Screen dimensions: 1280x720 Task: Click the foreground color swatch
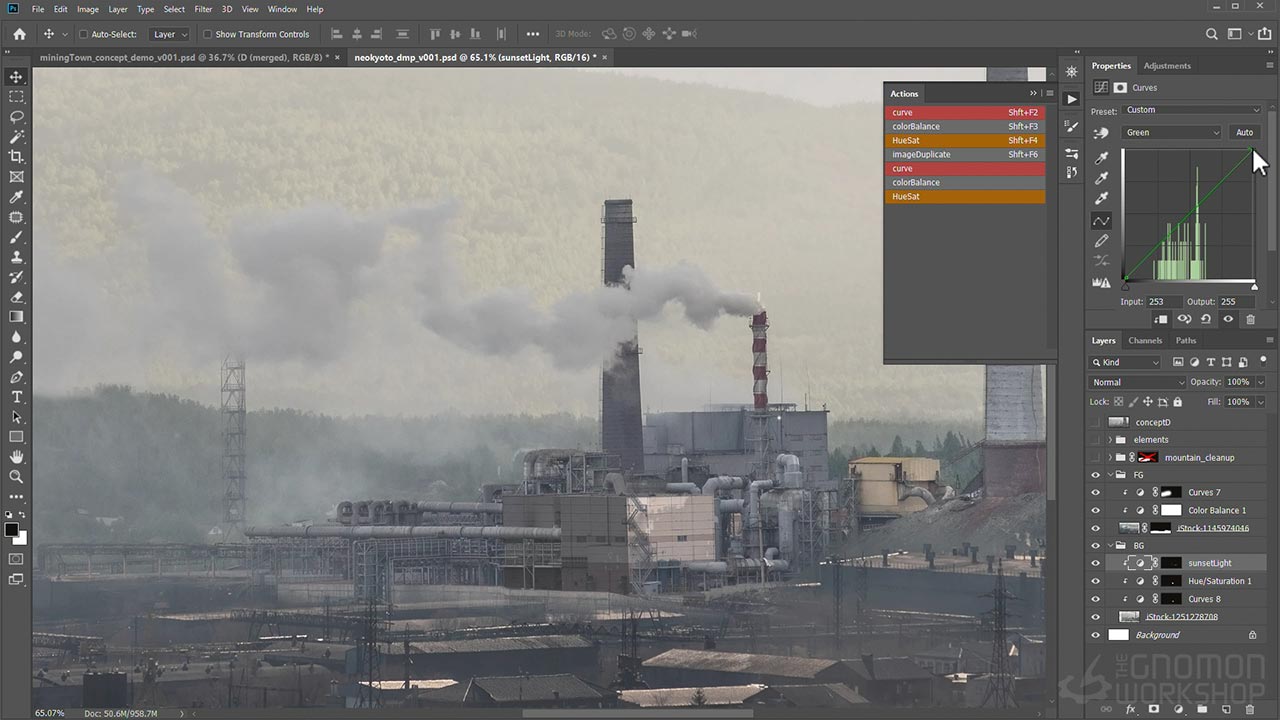12,529
